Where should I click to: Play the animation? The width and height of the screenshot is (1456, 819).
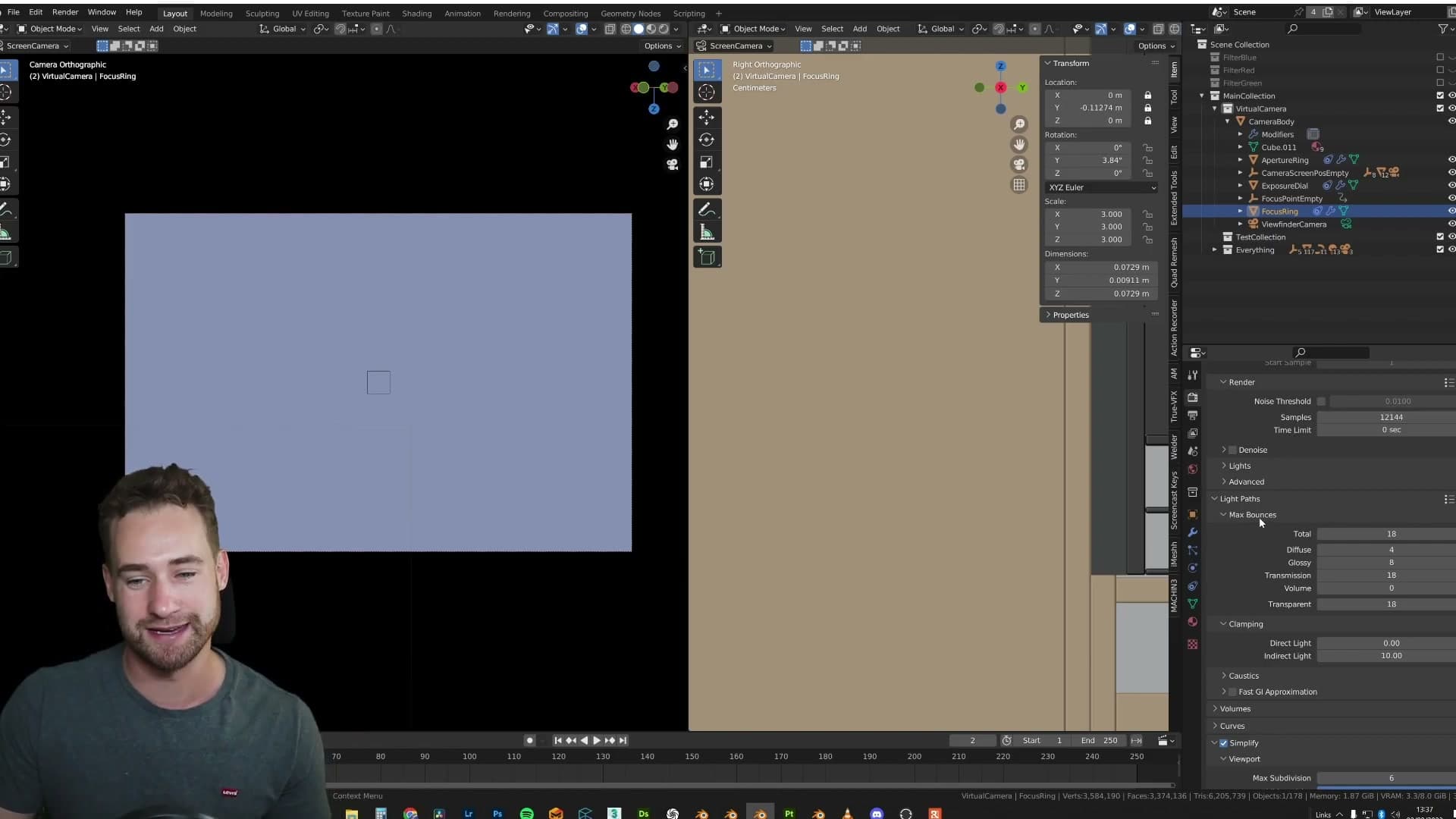click(x=597, y=741)
